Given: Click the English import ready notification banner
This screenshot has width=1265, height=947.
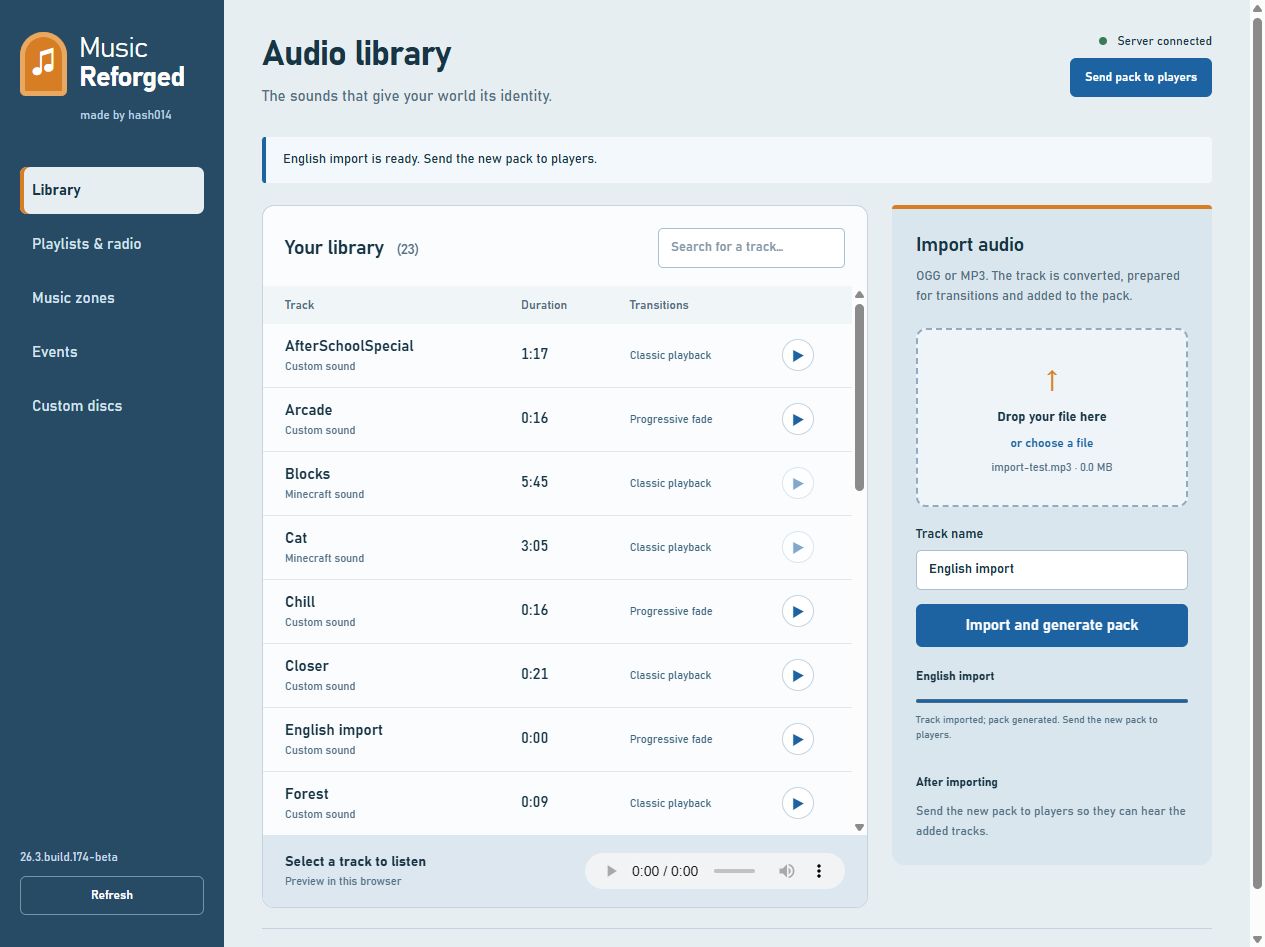Looking at the screenshot, I should coord(737,160).
